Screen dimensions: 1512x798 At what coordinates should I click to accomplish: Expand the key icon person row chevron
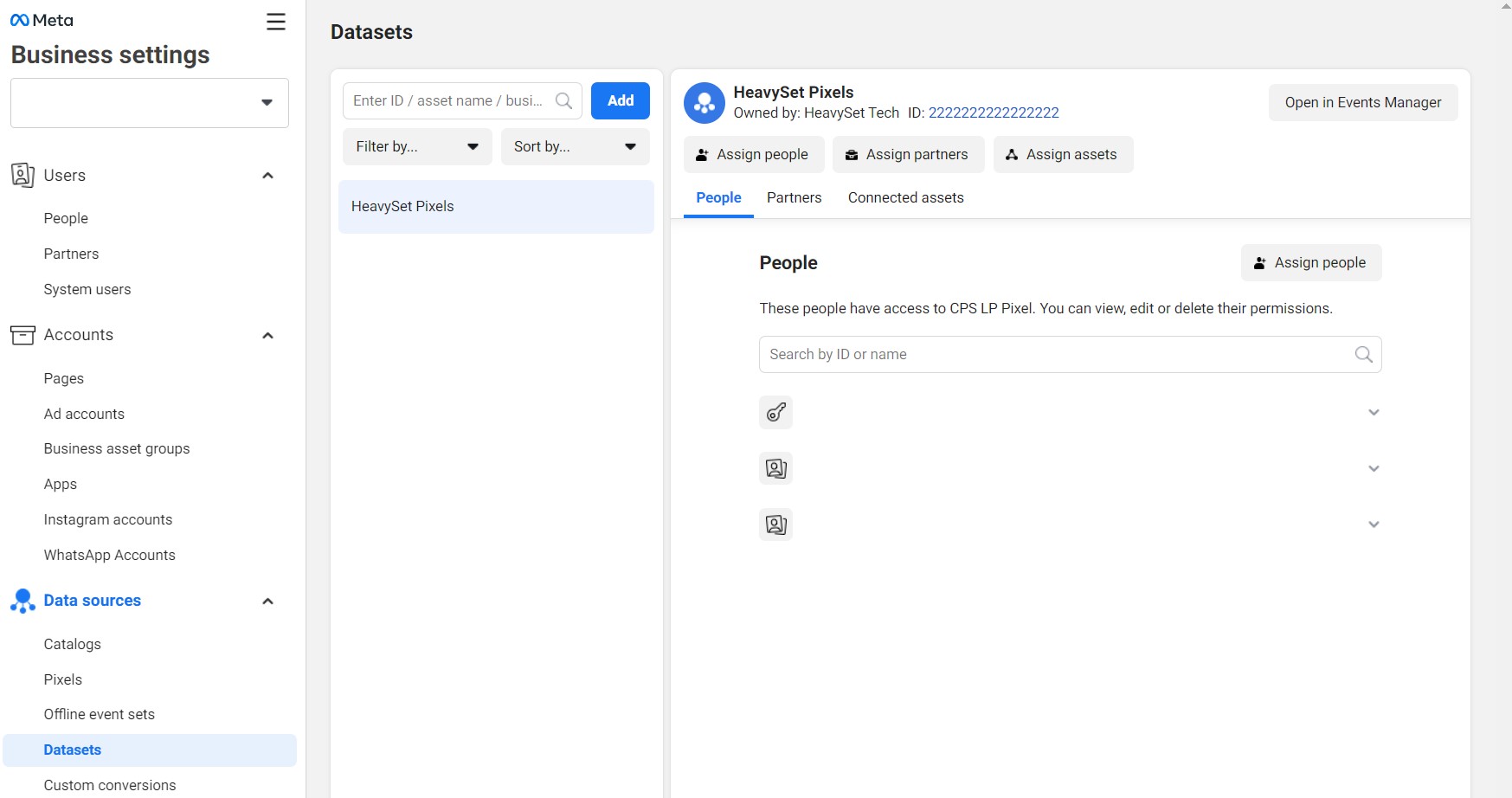pos(1374,412)
